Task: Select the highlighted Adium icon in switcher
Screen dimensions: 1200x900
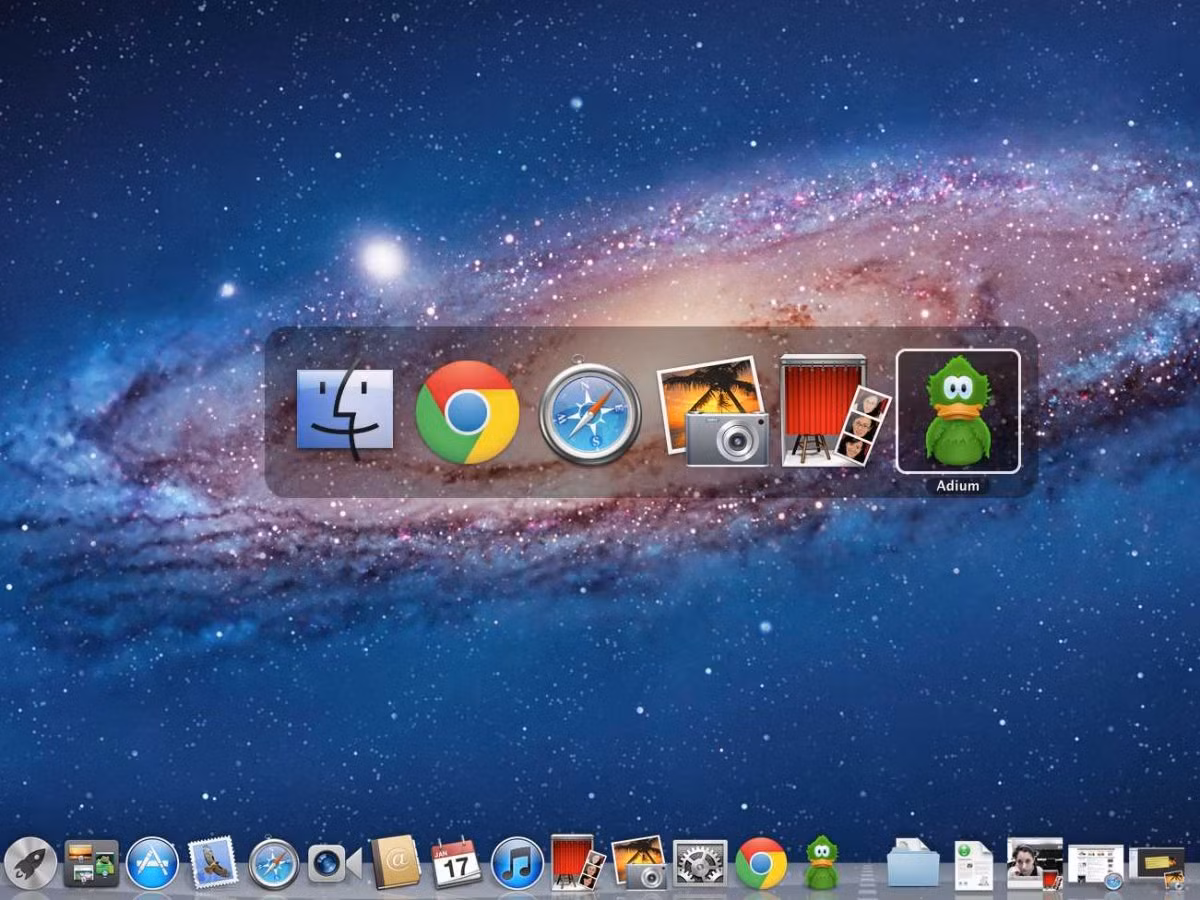Action: tap(958, 411)
